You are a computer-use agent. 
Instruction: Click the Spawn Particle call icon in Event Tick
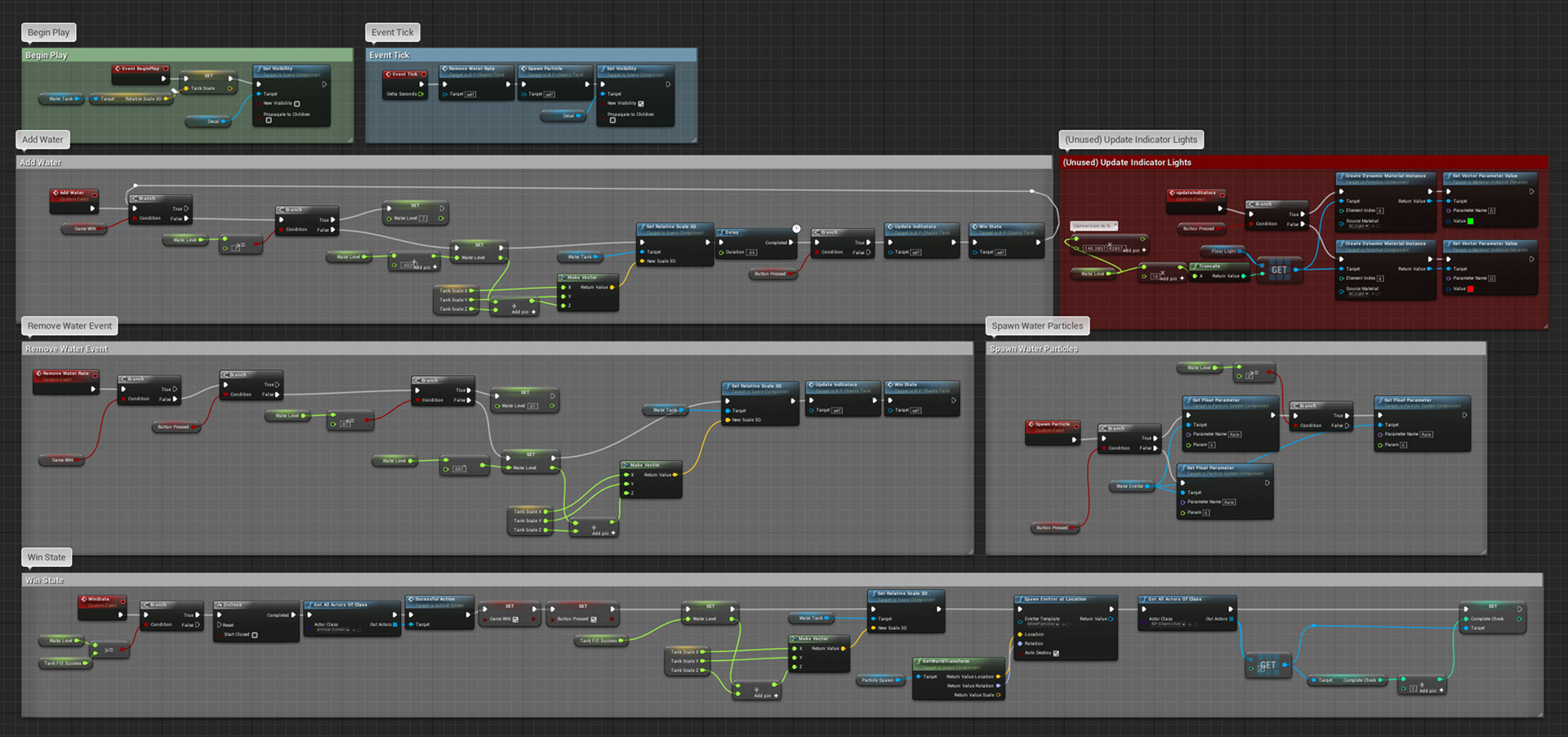click(x=523, y=69)
